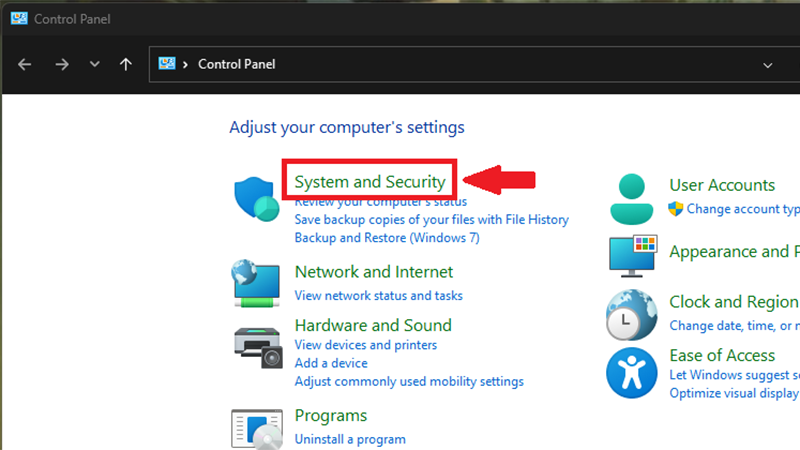Select Control Panel in the address bar

point(236,64)
